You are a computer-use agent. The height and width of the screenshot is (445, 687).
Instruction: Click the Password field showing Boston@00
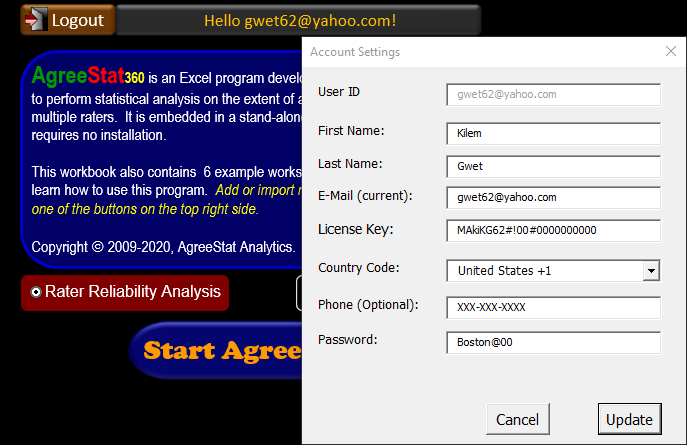click(x=553, y=343)
